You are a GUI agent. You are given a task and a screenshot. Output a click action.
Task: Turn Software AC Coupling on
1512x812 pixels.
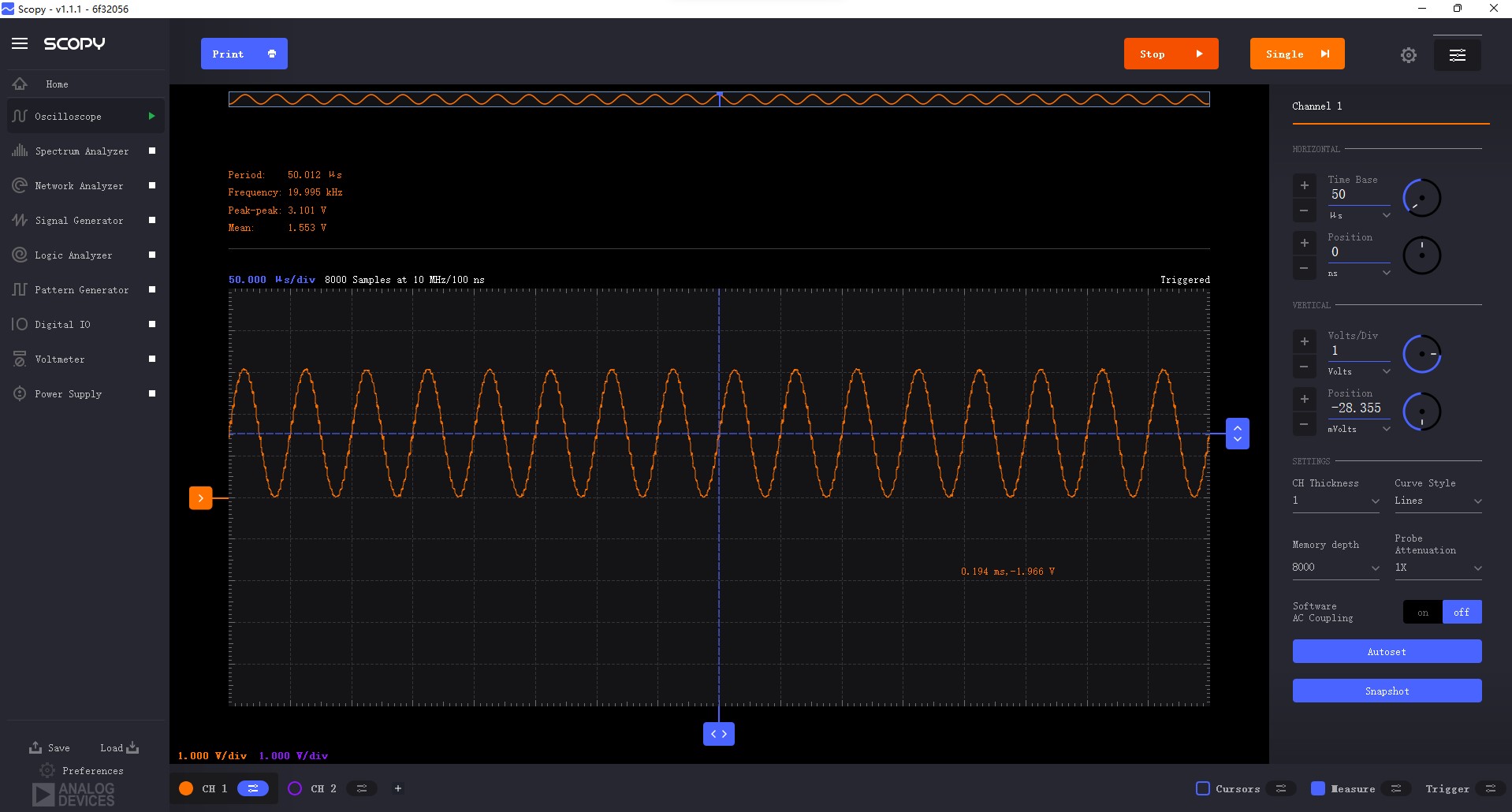(x=1423, y=613)
